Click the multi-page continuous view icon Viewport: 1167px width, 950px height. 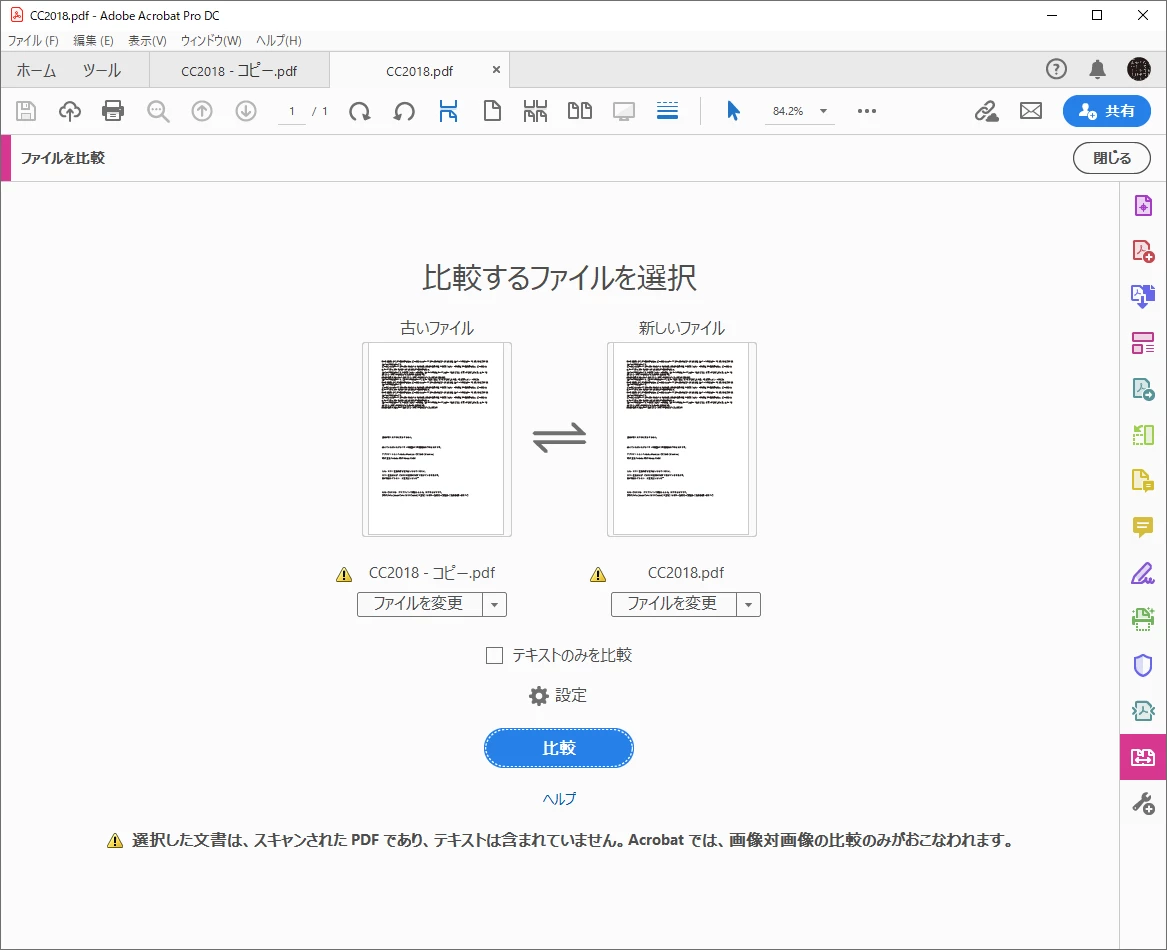[535, 111]
